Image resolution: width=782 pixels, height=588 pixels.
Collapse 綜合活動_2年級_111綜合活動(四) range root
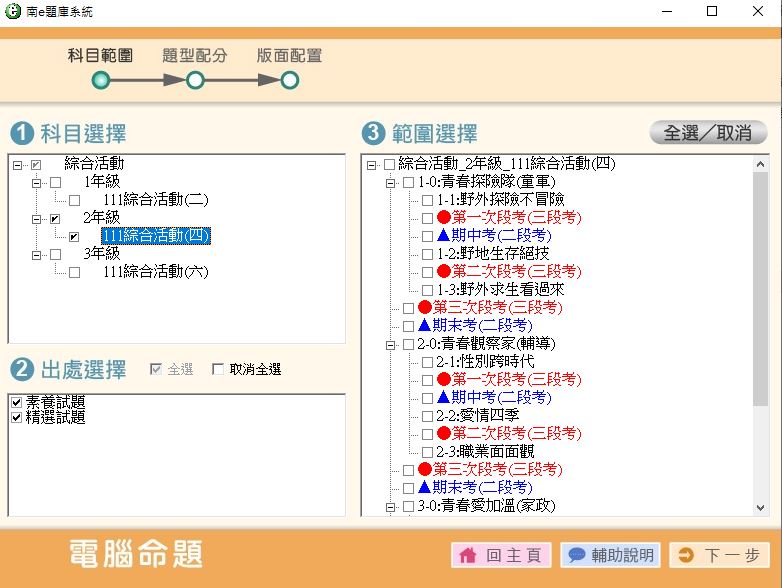371,165
